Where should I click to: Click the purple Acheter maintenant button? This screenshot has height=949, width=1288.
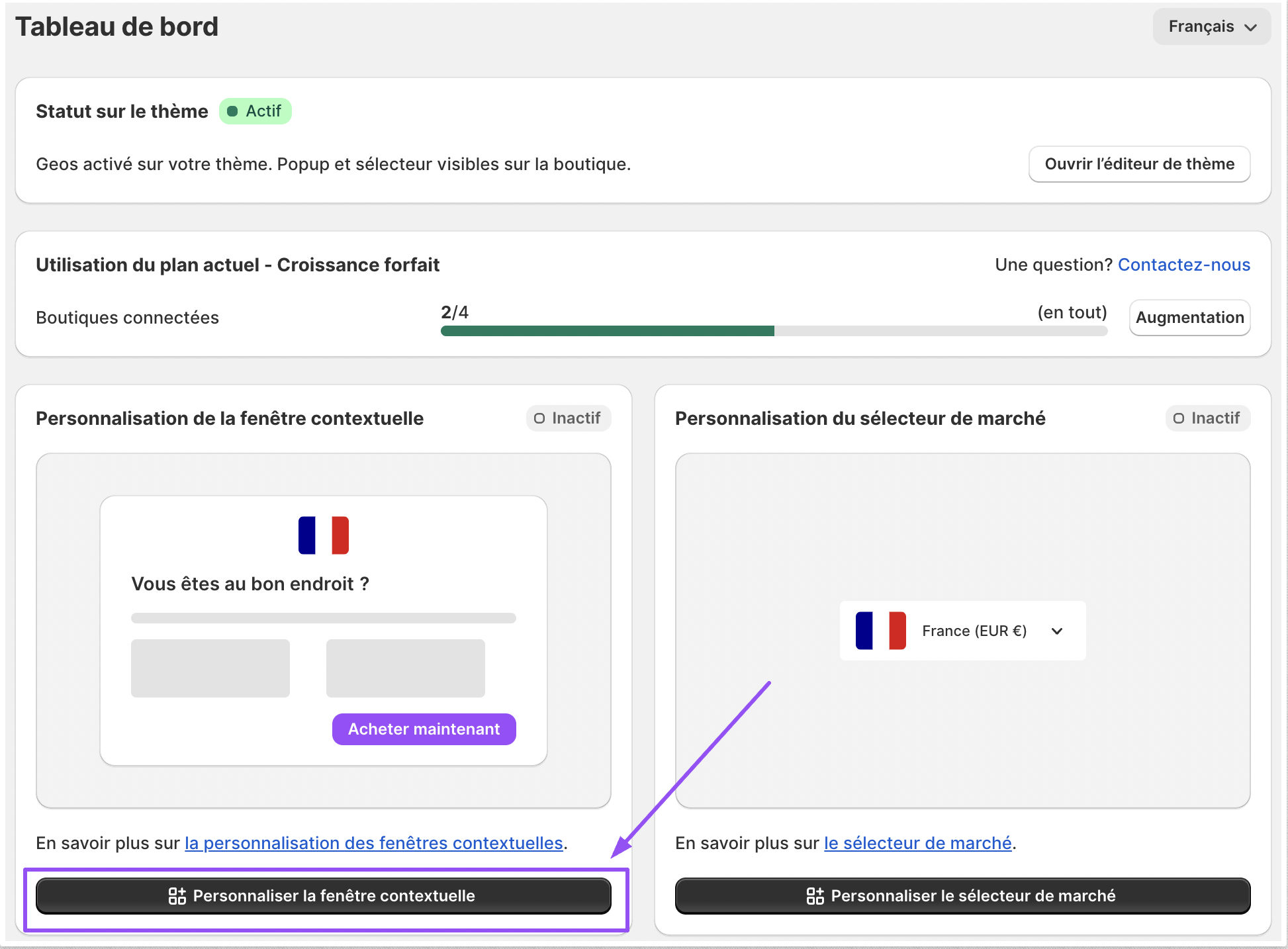click(x=424, y=729)
